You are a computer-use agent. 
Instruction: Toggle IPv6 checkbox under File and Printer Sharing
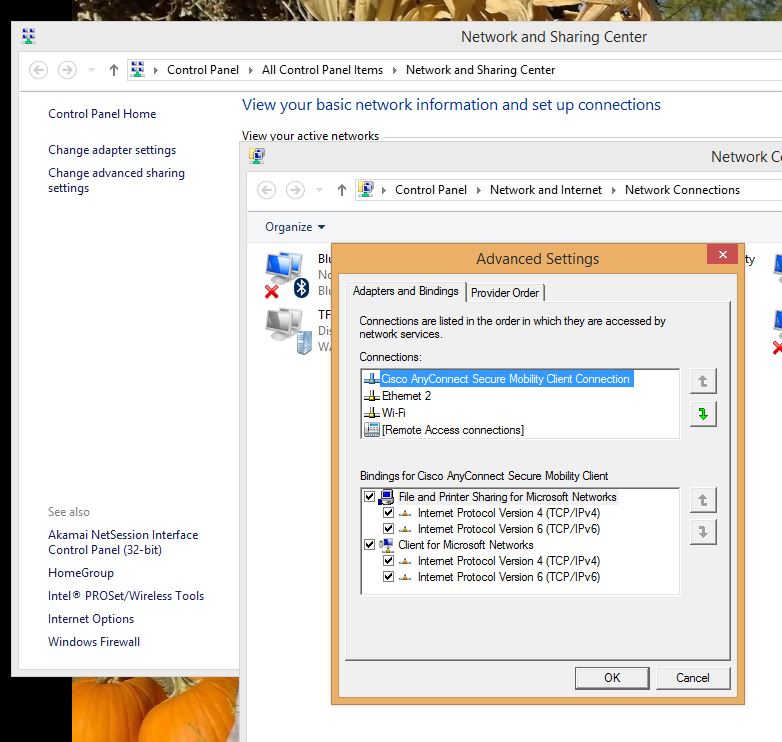click(389, 529)
